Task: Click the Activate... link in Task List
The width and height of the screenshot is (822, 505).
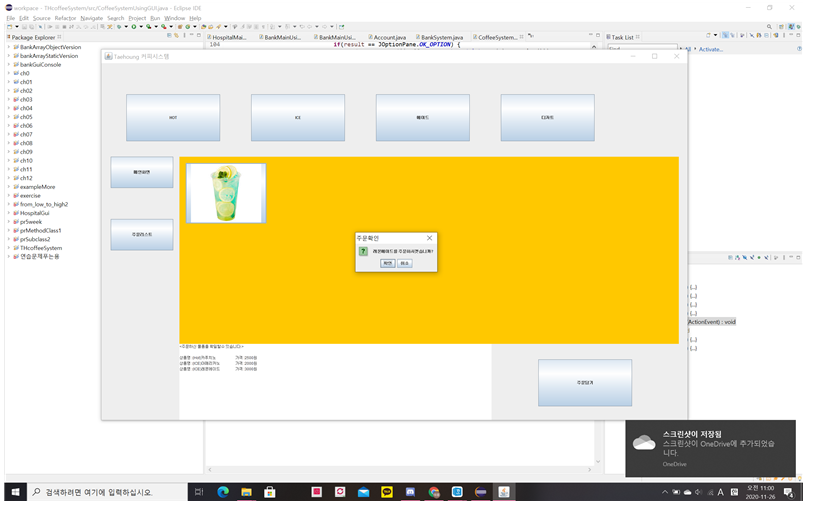Action: (710, 49)
